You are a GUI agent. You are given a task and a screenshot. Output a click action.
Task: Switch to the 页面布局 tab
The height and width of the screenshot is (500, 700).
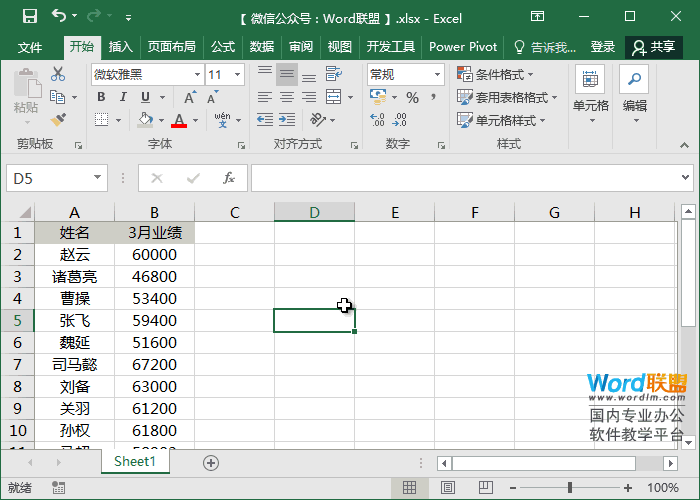(x=172, y=47)
